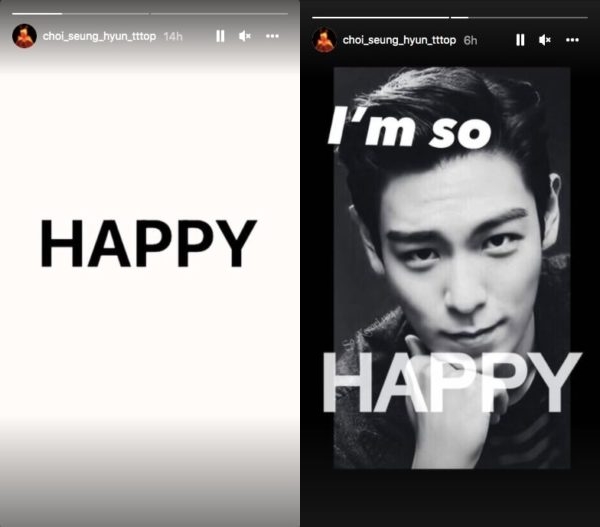
Task: Click the 14h timestamp on left story
Action: (173, 36)
